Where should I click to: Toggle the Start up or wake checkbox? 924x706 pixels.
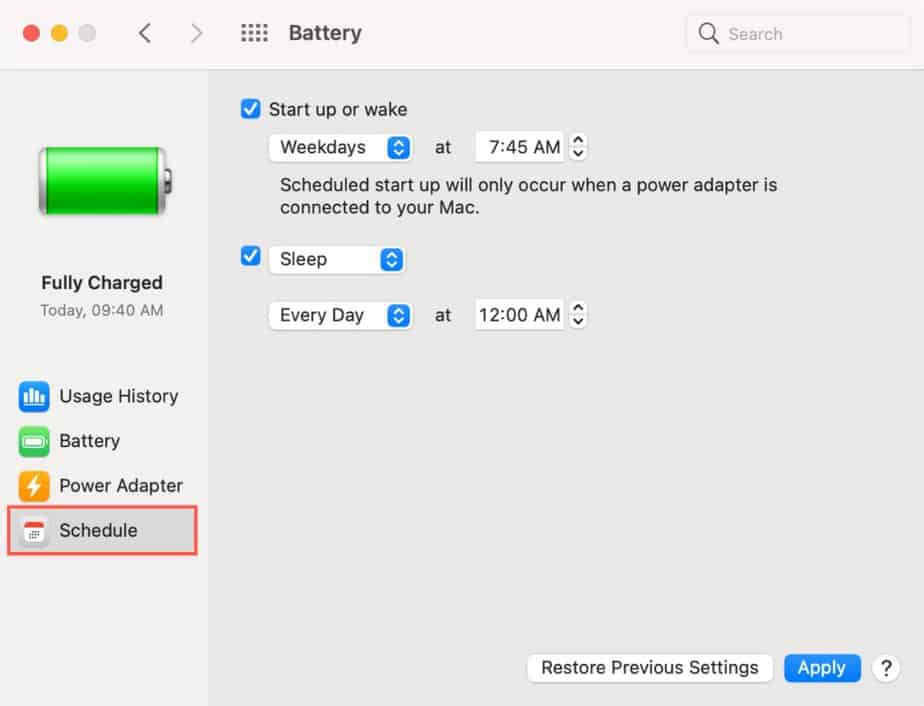250,109
